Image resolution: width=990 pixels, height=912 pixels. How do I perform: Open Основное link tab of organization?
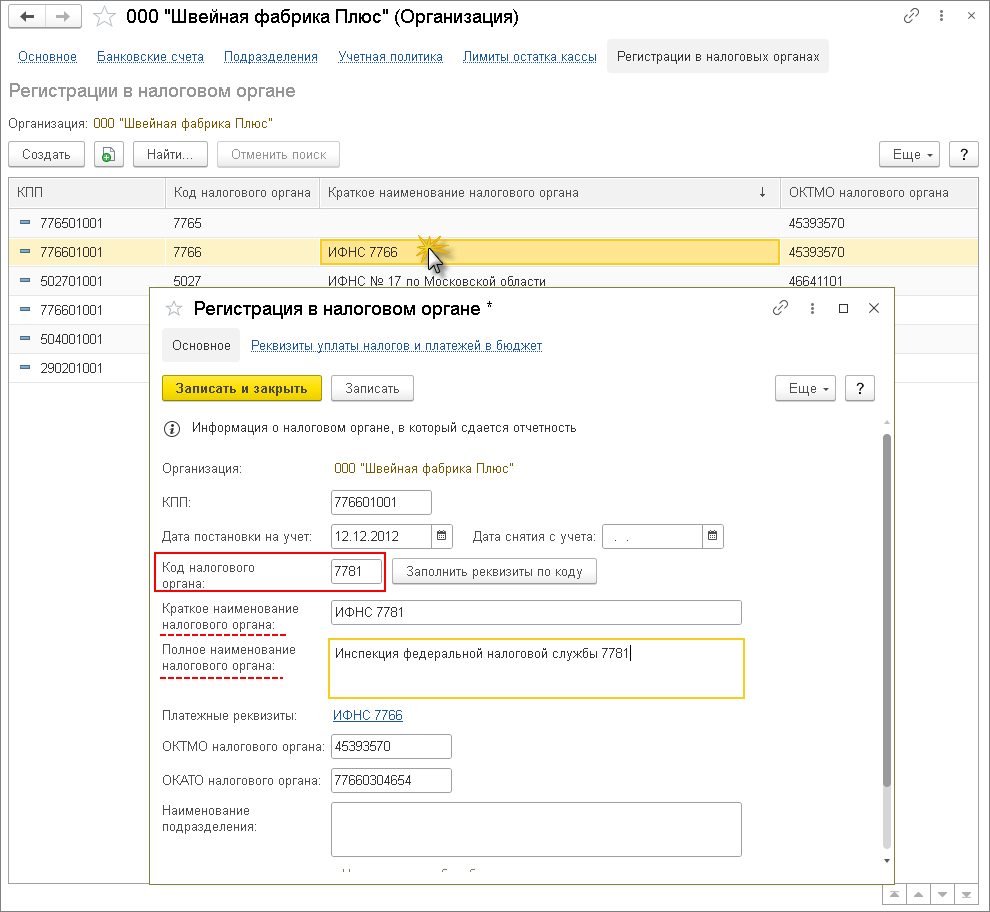click(x=47, y=57)
